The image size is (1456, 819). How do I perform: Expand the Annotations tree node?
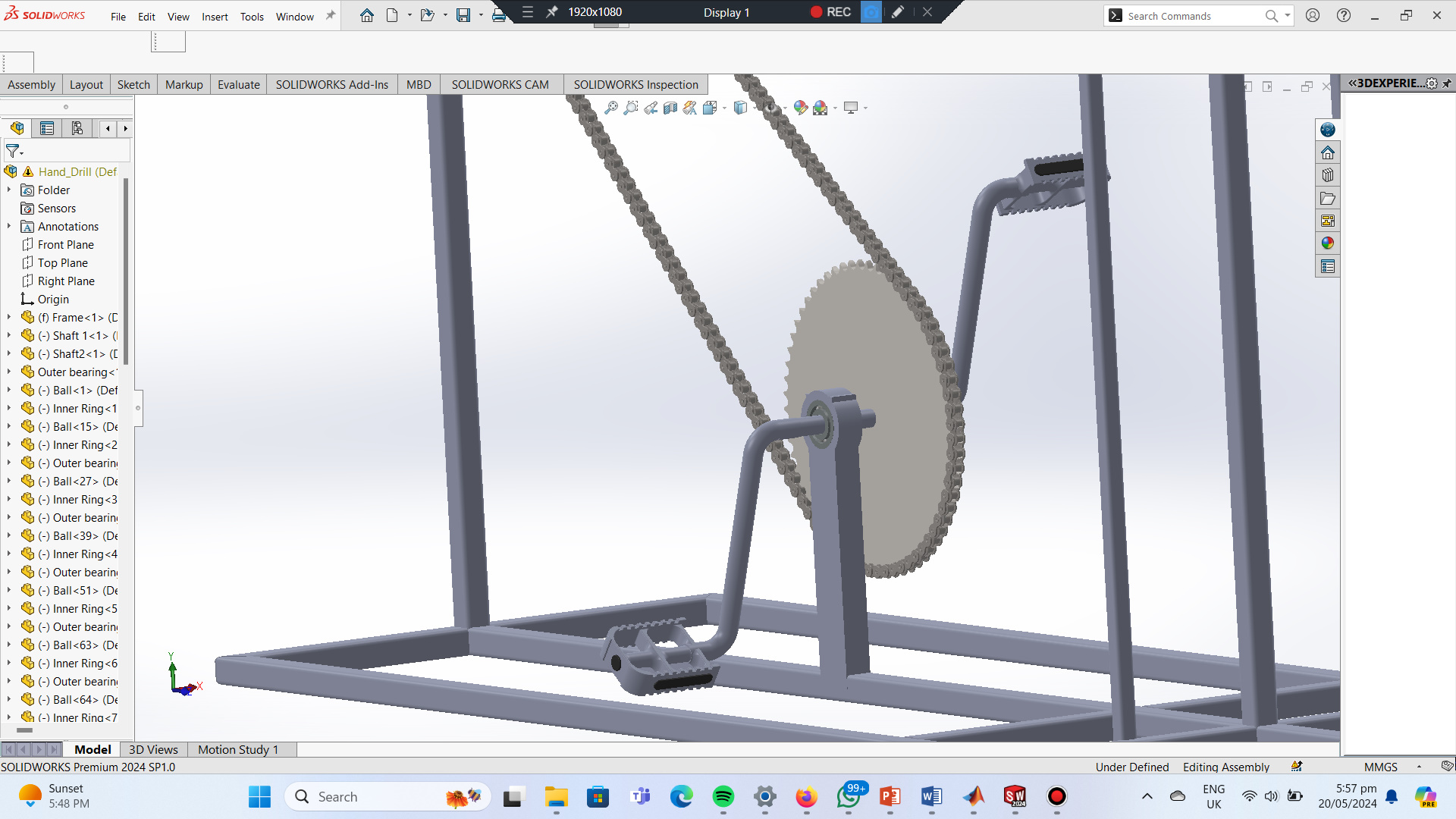[9, 227]
